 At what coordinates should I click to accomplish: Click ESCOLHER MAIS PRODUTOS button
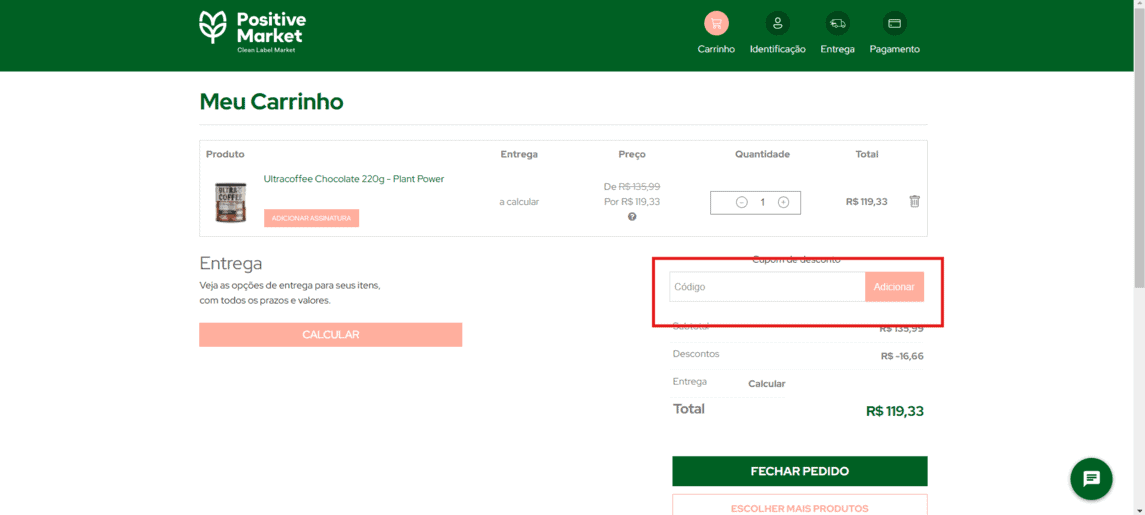800,508
